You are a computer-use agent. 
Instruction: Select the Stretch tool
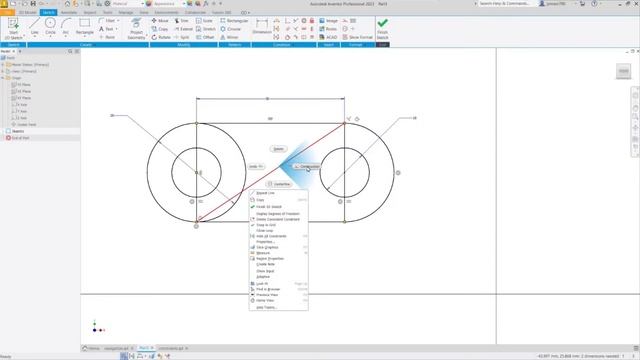[206, 29]
